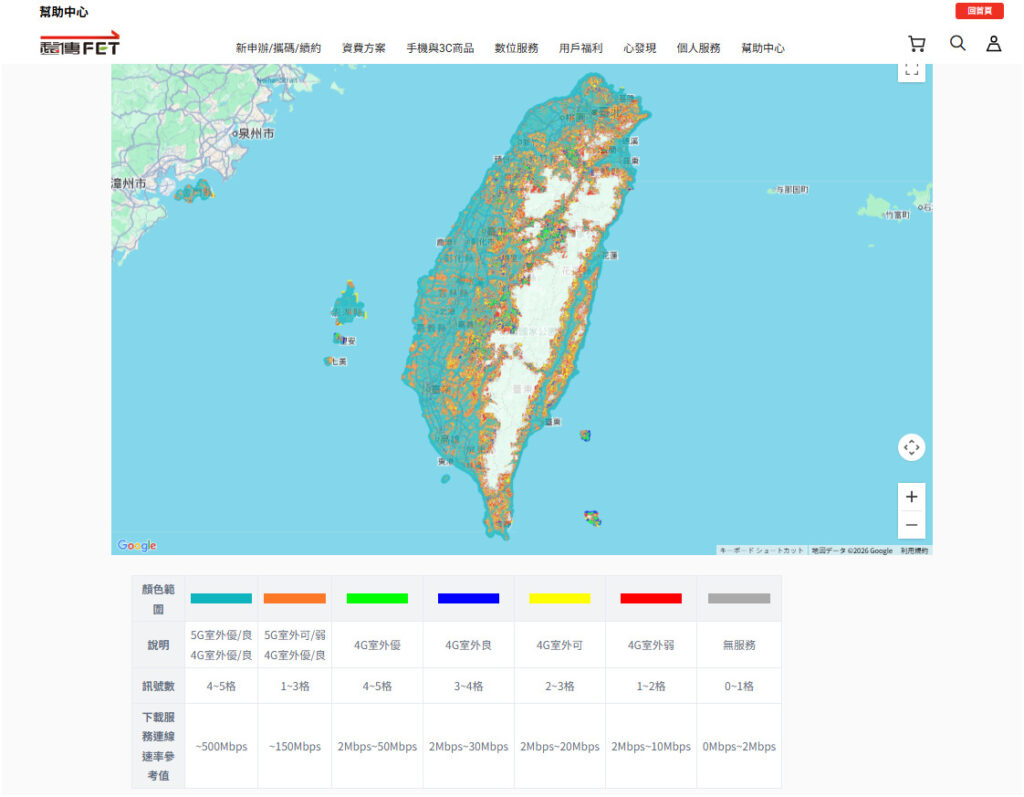Open the shopping cart icon
1024x797 pixels.
coord(916,43)
